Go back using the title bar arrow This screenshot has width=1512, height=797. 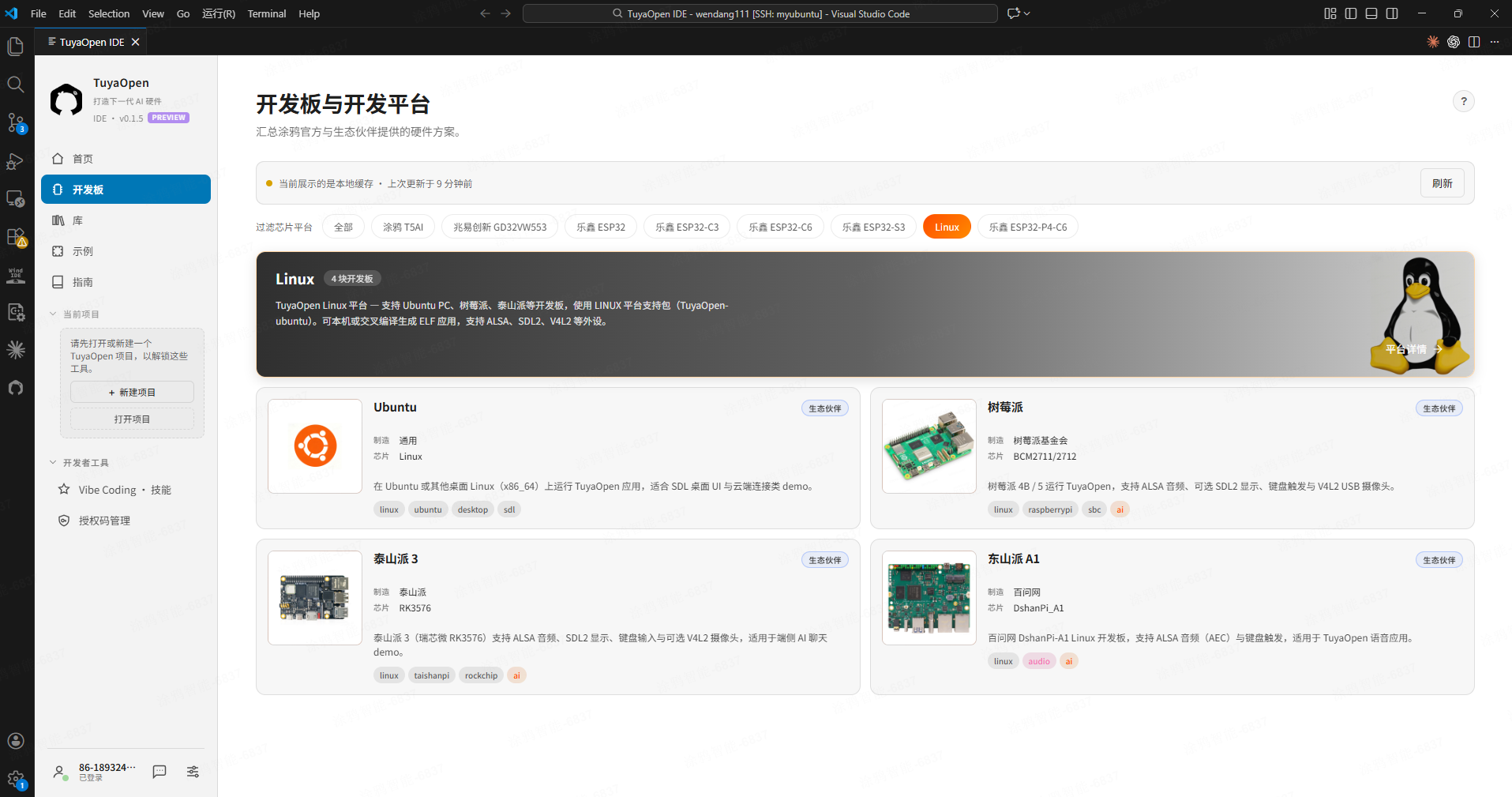[x=485, y=13]
